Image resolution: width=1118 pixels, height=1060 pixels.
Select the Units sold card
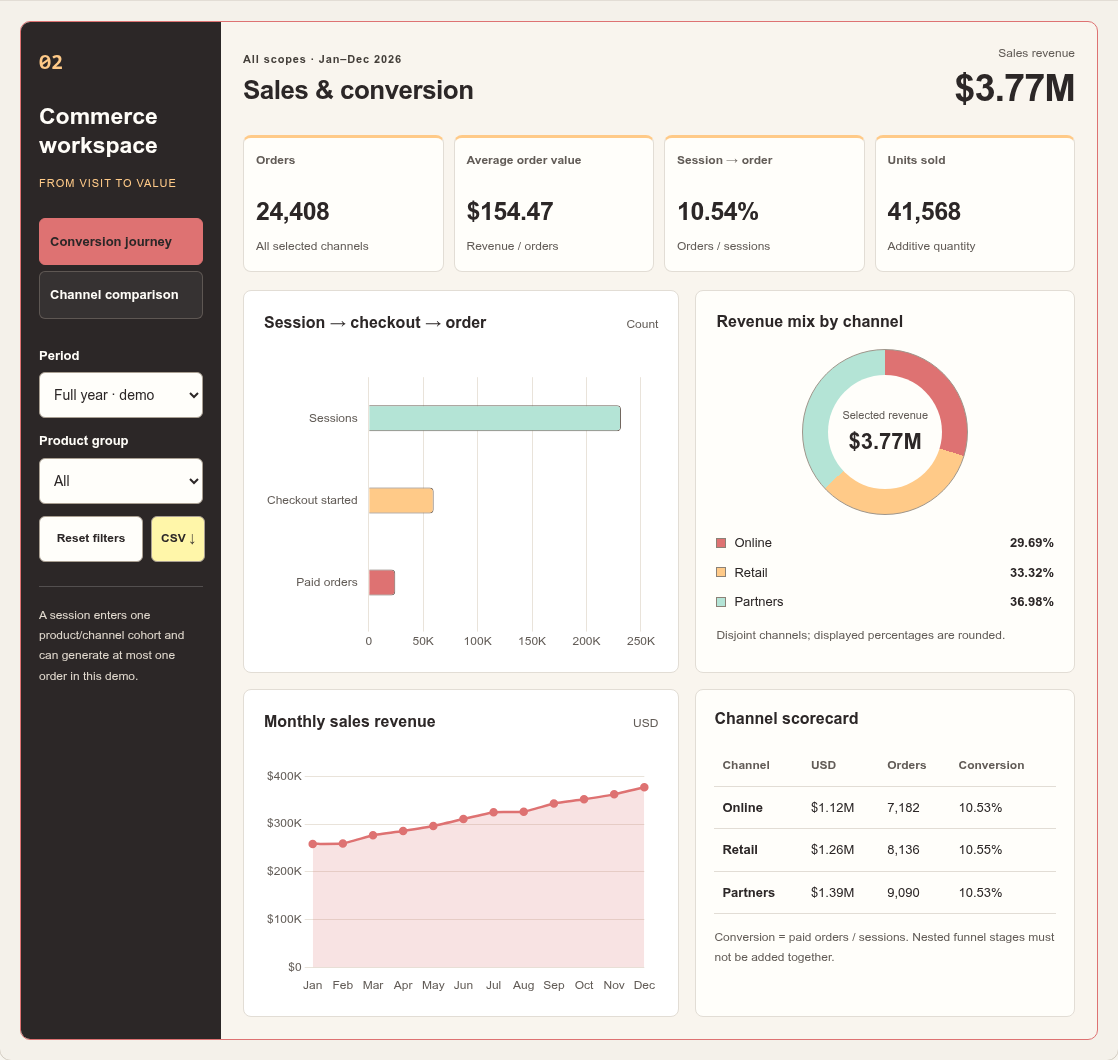pyautogui.click(x=975, y=204)
